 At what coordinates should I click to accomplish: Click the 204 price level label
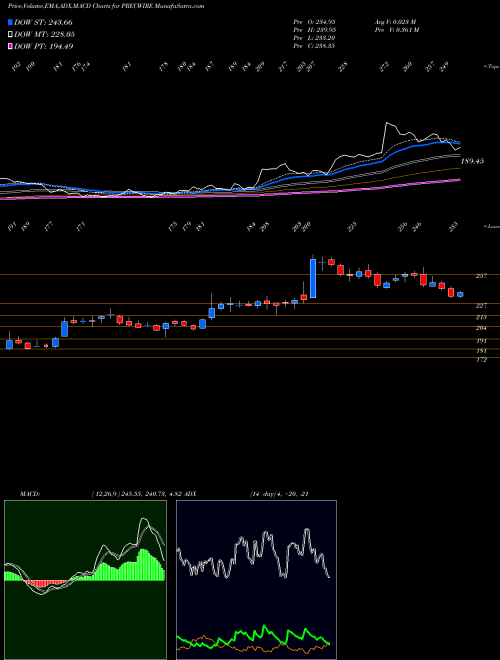481,328
